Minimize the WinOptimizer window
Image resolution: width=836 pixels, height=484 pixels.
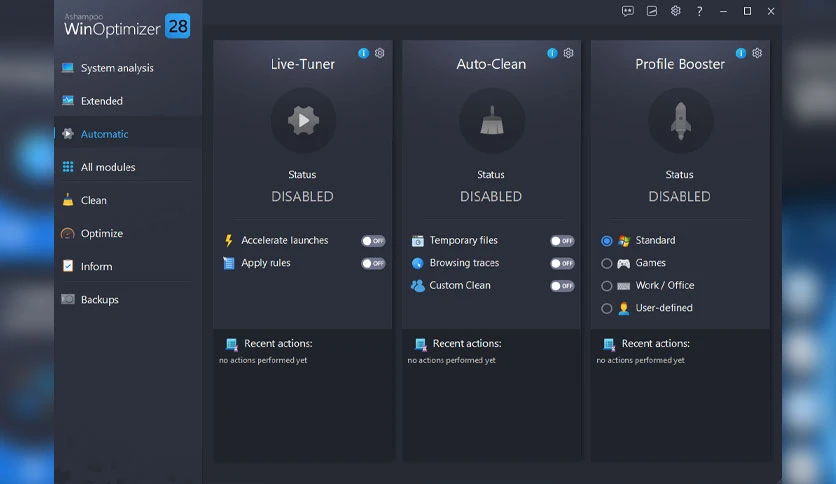pos(723,11)
